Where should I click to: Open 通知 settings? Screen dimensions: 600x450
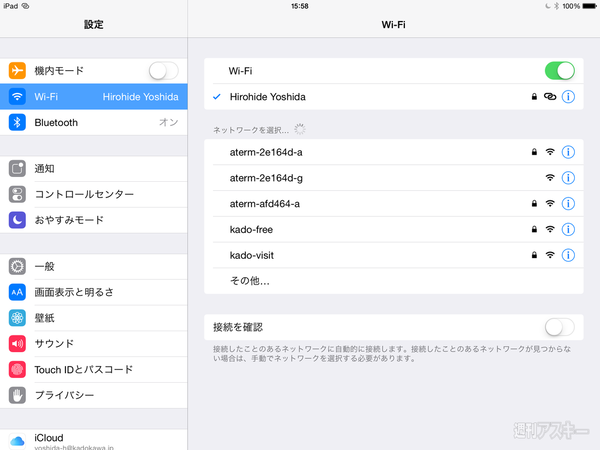[94, 169]
